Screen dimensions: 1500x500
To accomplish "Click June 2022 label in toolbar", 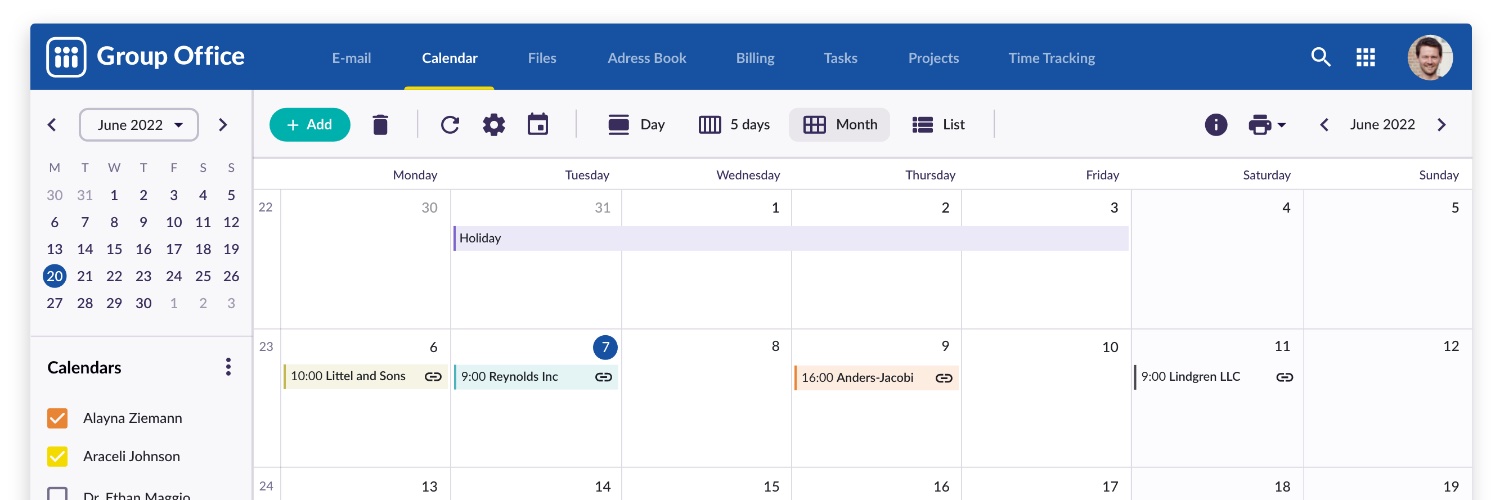I will click(1382, 125).
